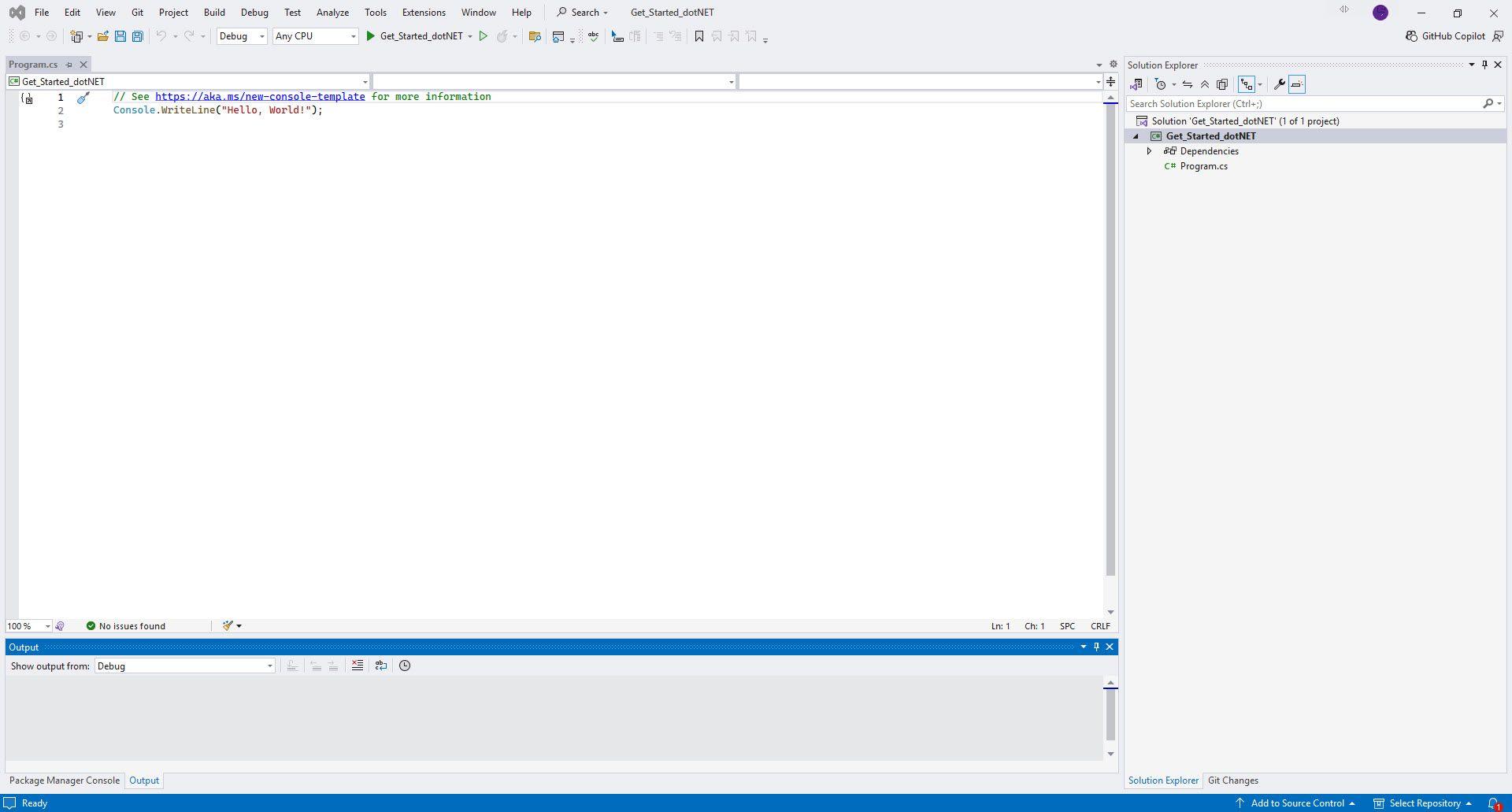Open the Any CPU platform dropdown
The image size is (1512, 812).
click(315, 36)
